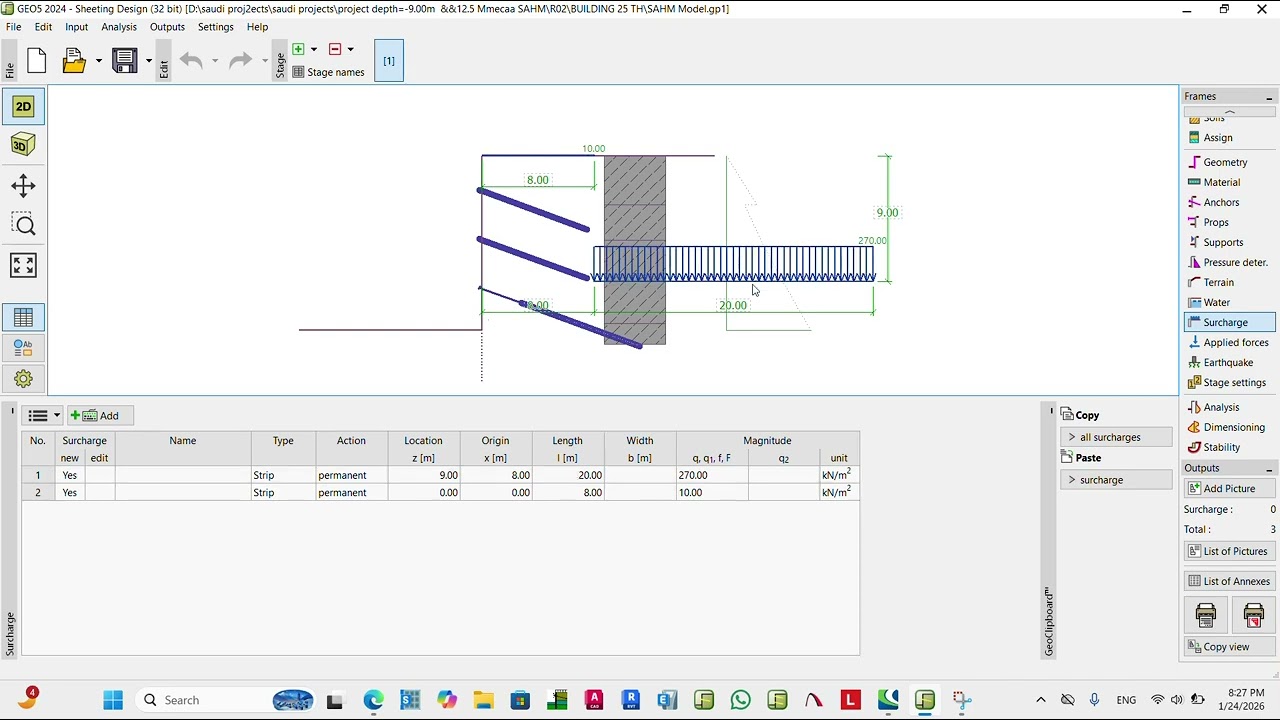Screen dimensions: 1280x720
Task: Select construction stage tab [1]
Action: pos(389,61)
